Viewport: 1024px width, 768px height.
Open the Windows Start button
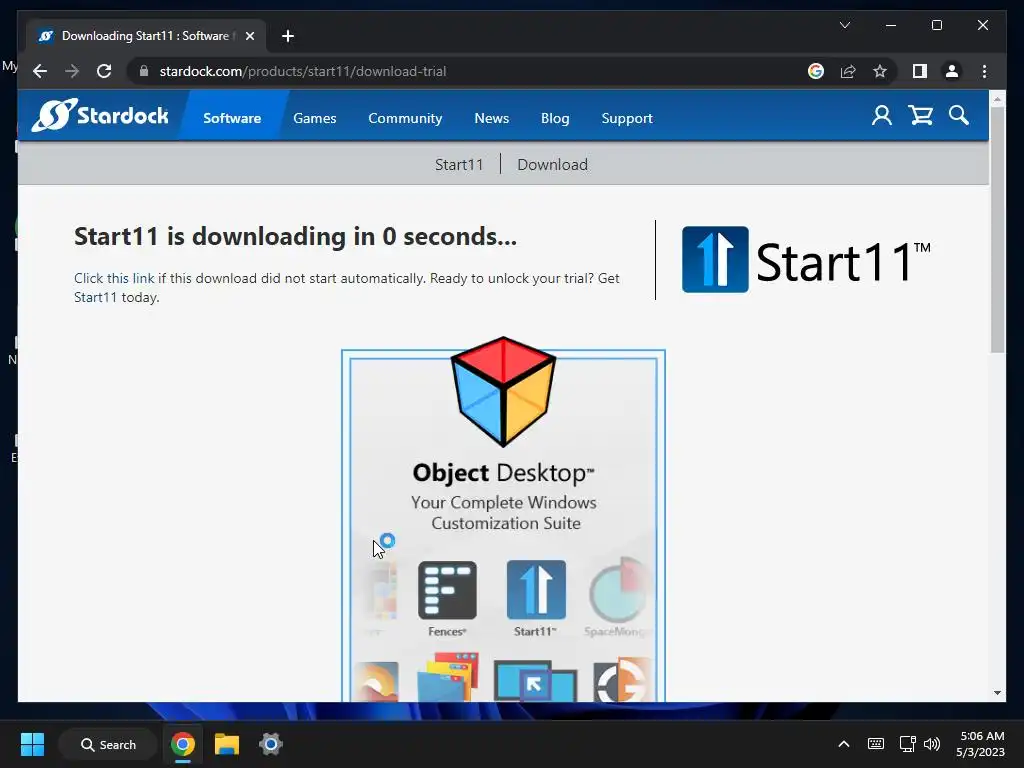click(x=32, y=744)
